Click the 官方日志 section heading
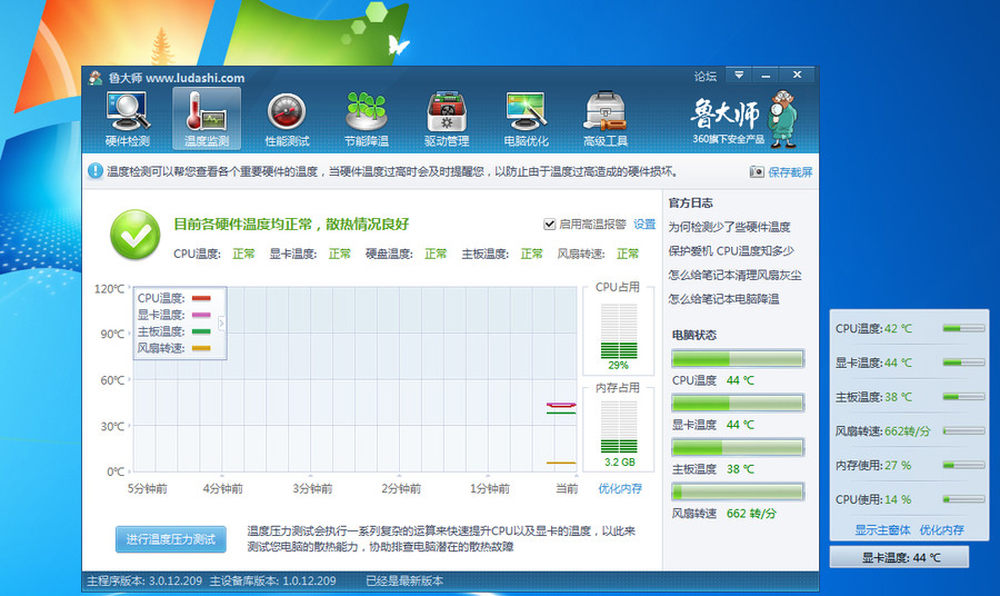 click(x=691, y=203)
